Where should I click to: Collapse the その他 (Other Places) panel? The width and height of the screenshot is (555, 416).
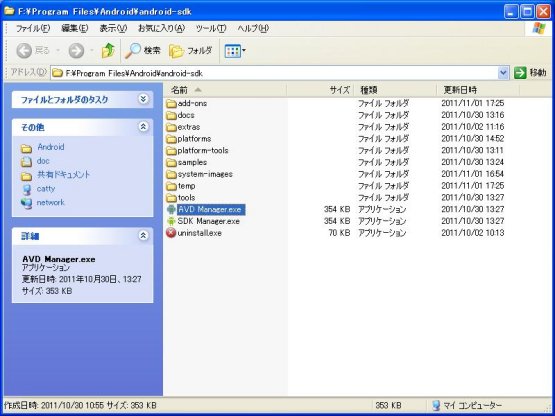click(143, 126)
